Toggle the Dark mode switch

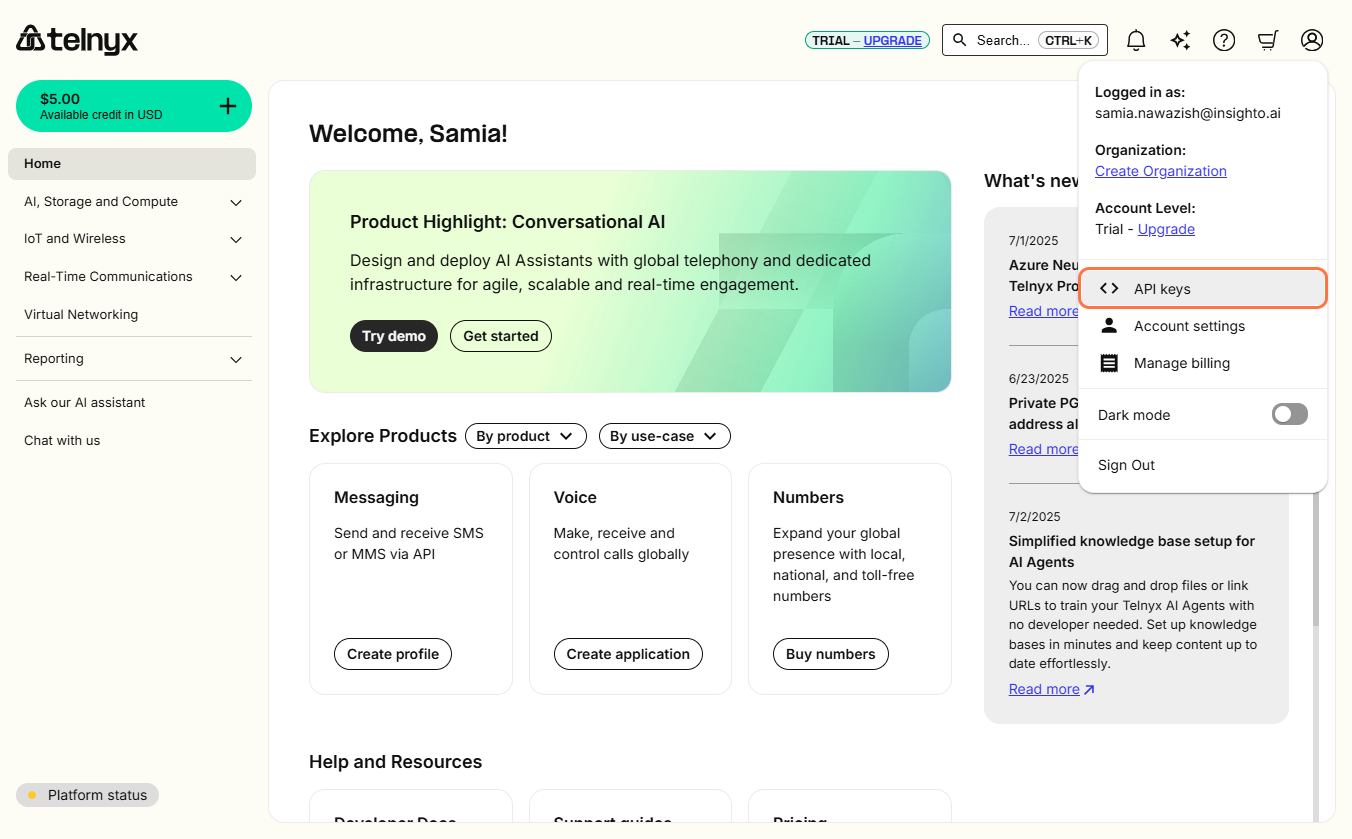click(x=1290, y=414)
